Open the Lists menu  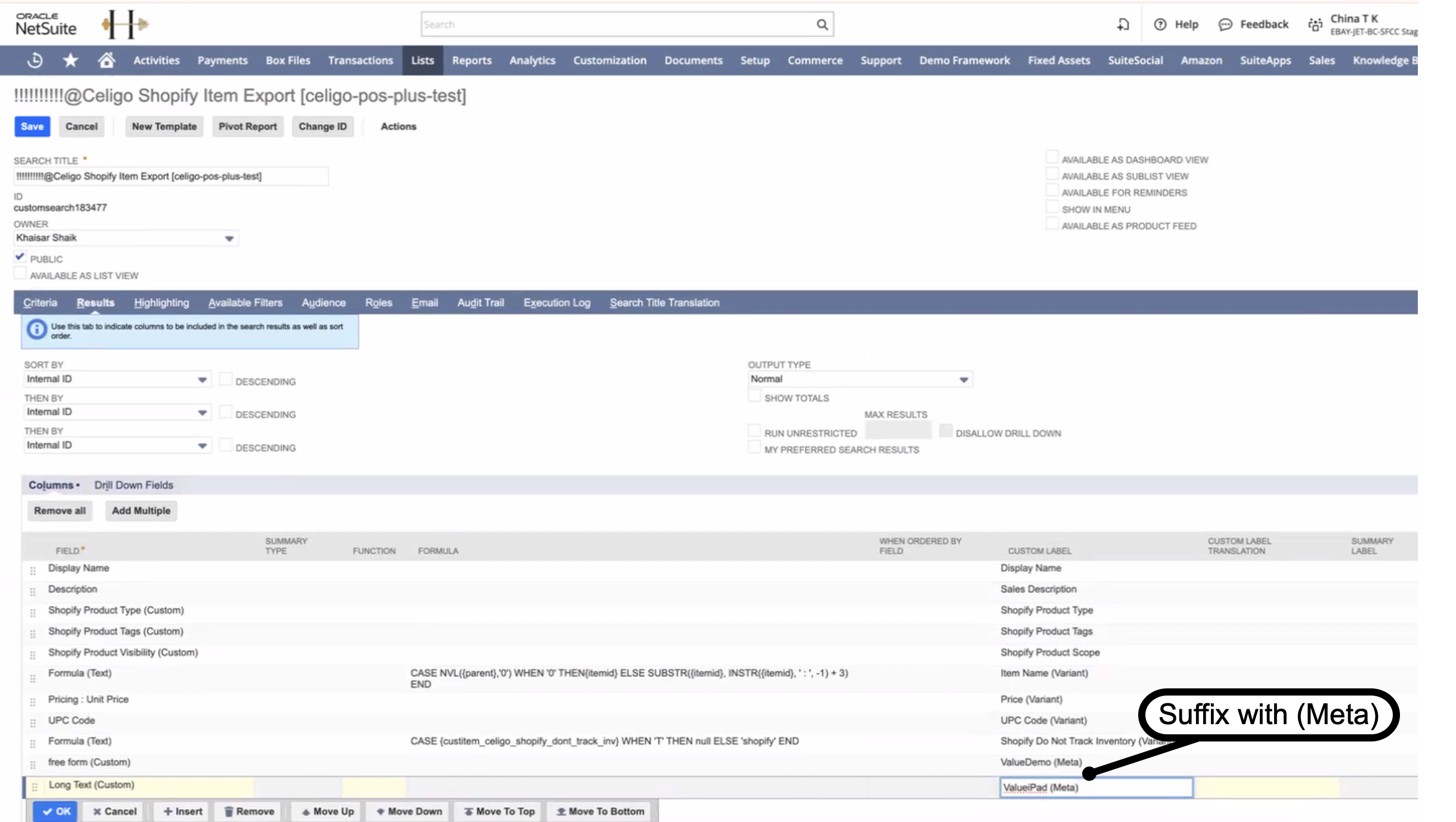pos(422,60)
